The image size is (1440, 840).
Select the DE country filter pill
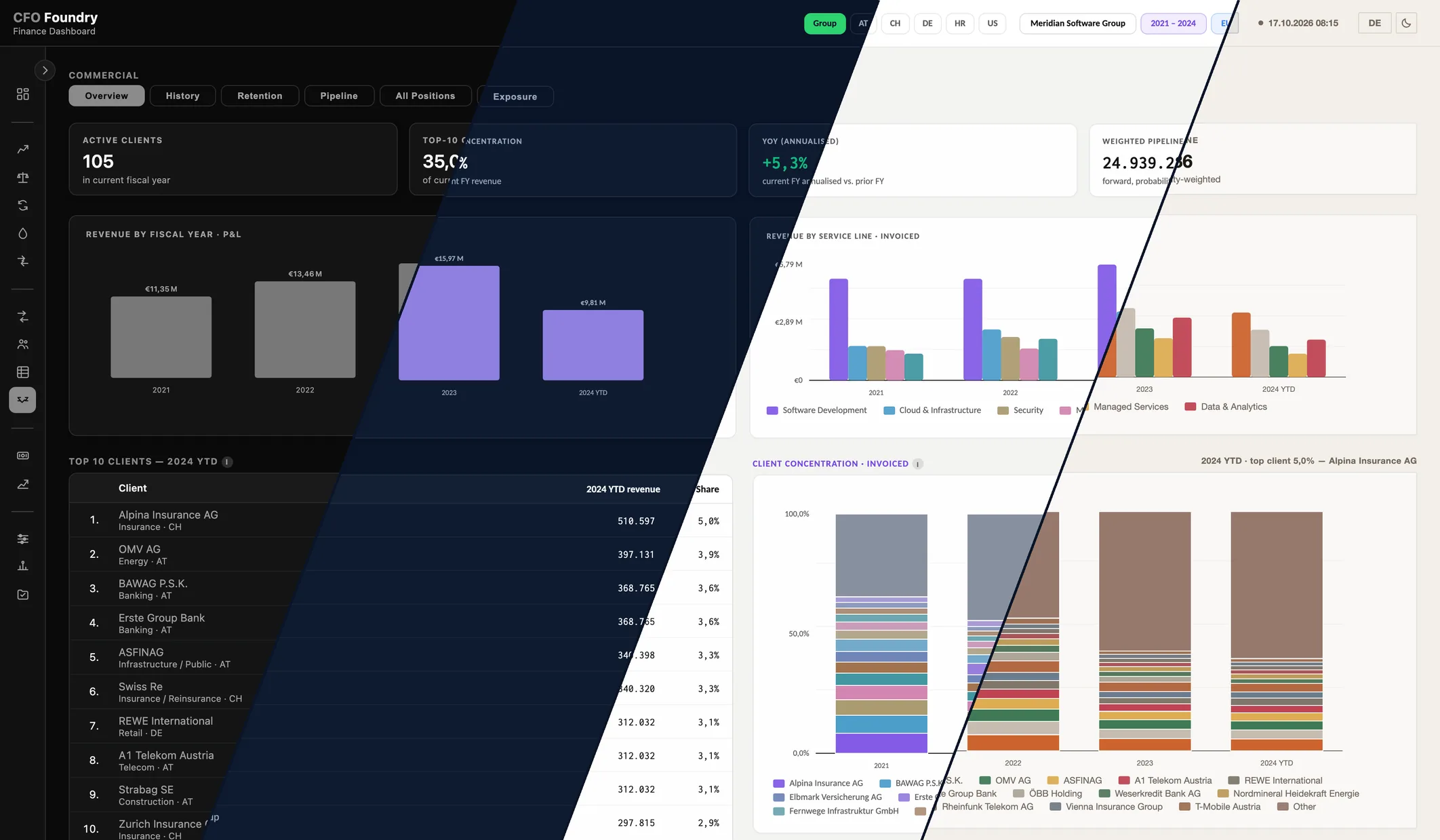pyautogui.click(x=927, y=23)
